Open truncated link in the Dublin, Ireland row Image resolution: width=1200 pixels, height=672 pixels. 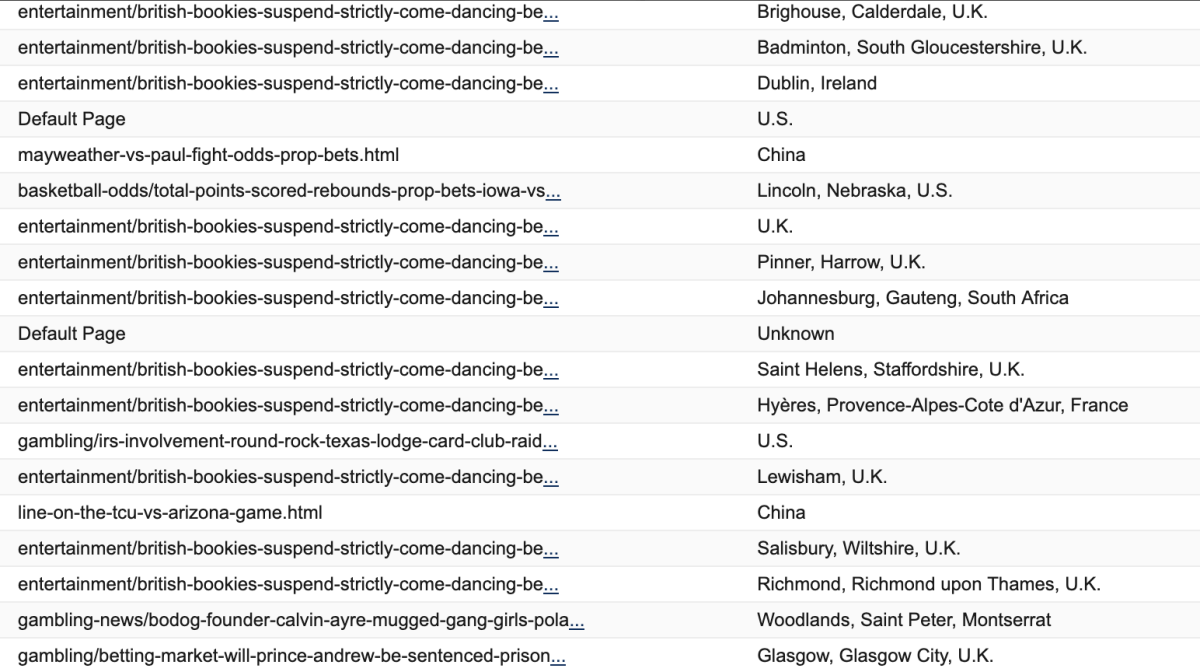551,84
